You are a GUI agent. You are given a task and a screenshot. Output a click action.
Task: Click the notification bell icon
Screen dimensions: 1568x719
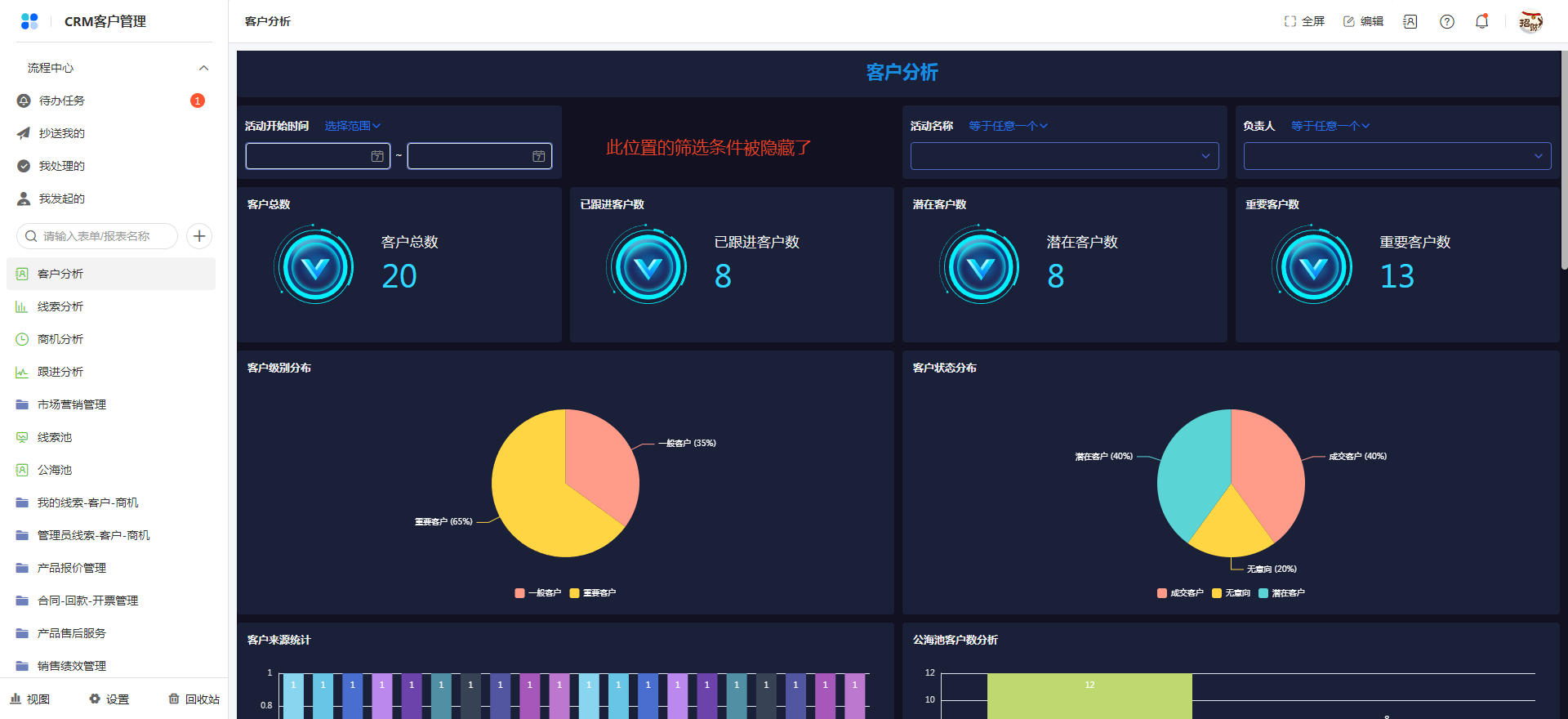pos(1481,22)
